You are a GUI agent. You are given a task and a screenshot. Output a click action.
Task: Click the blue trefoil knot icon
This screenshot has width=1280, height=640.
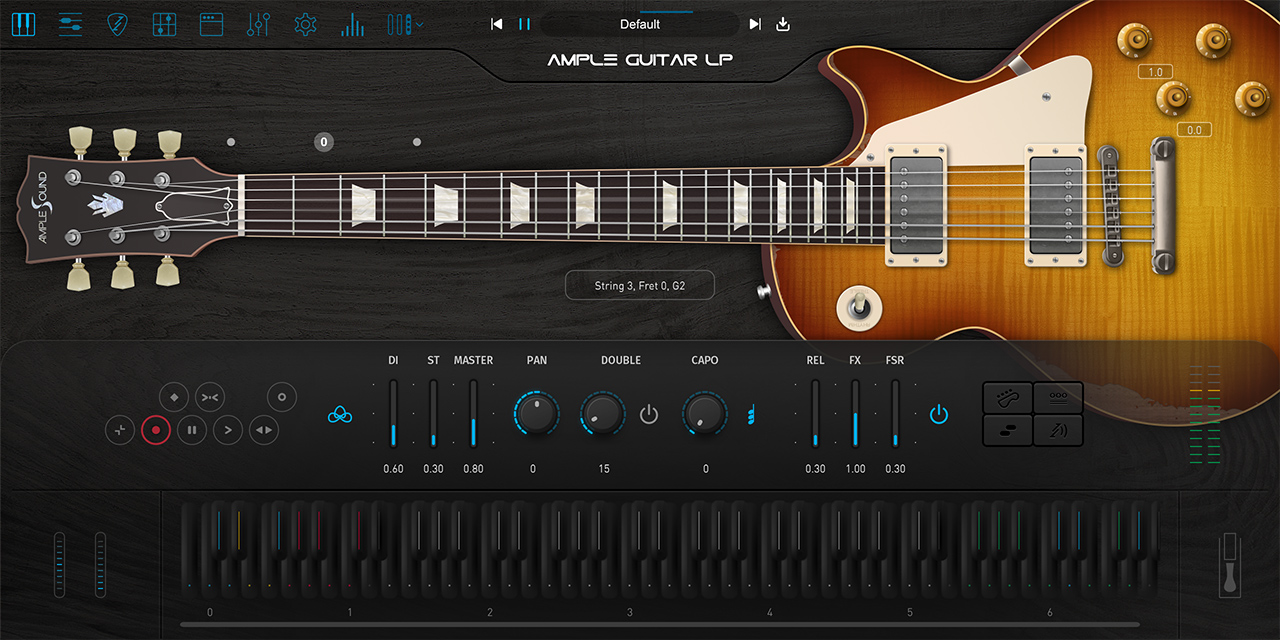point(339,414)
